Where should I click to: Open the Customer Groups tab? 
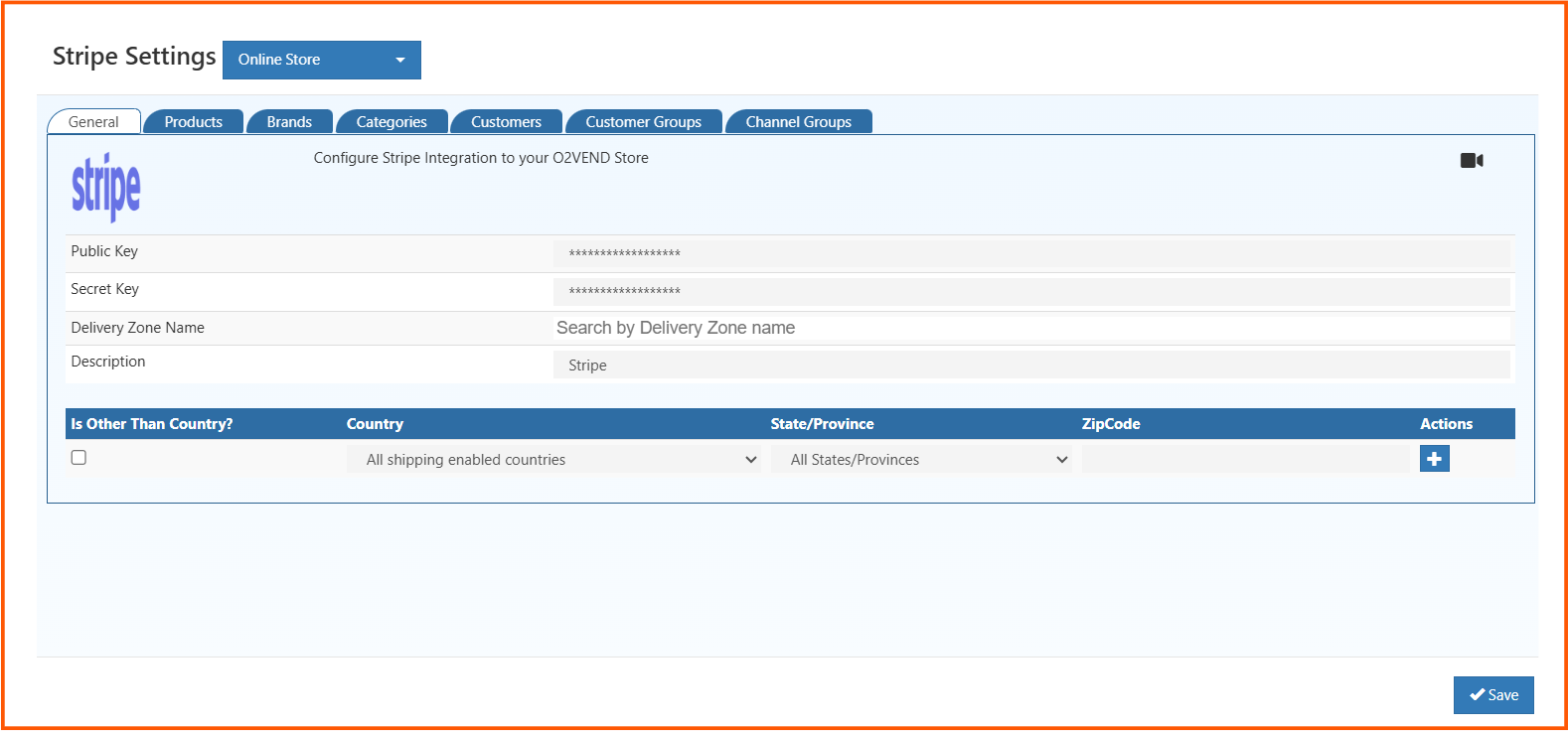coord(643,122)
